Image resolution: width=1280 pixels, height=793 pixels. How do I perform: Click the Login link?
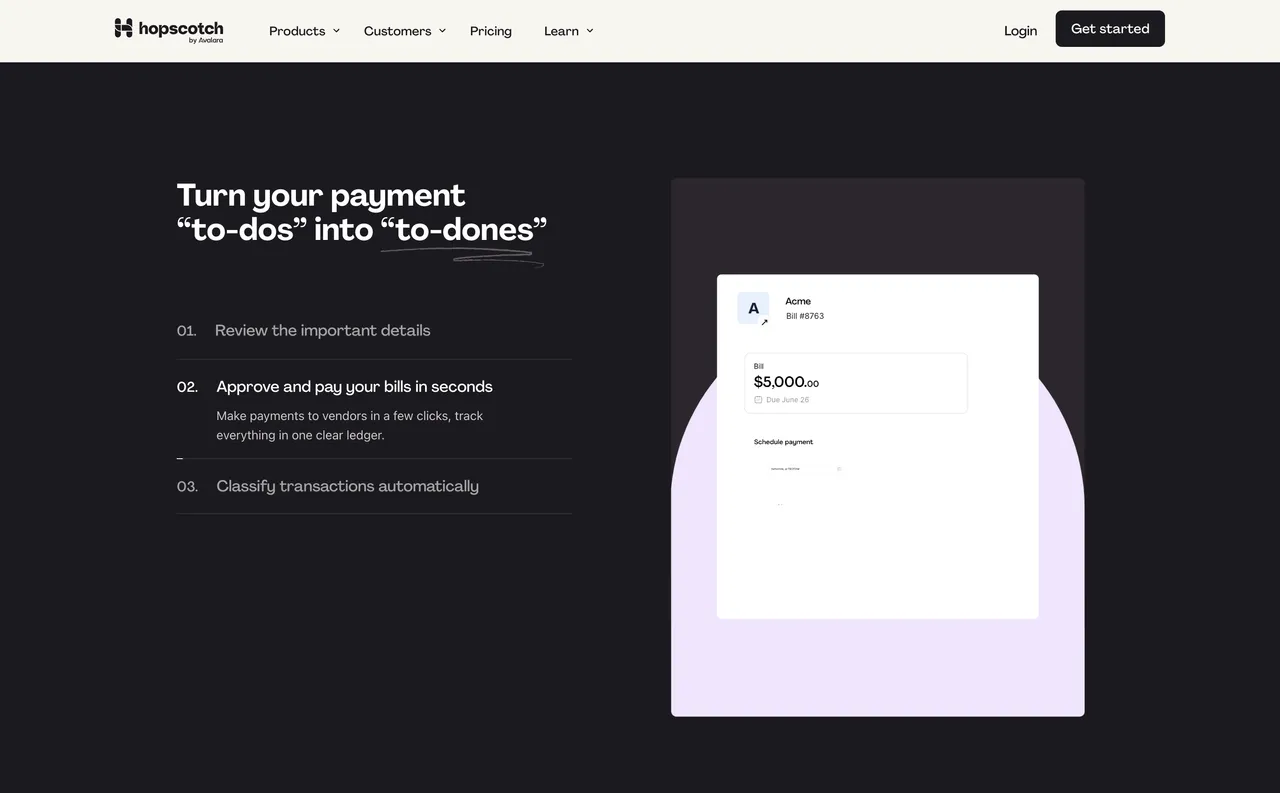(x=1020, y=31)
